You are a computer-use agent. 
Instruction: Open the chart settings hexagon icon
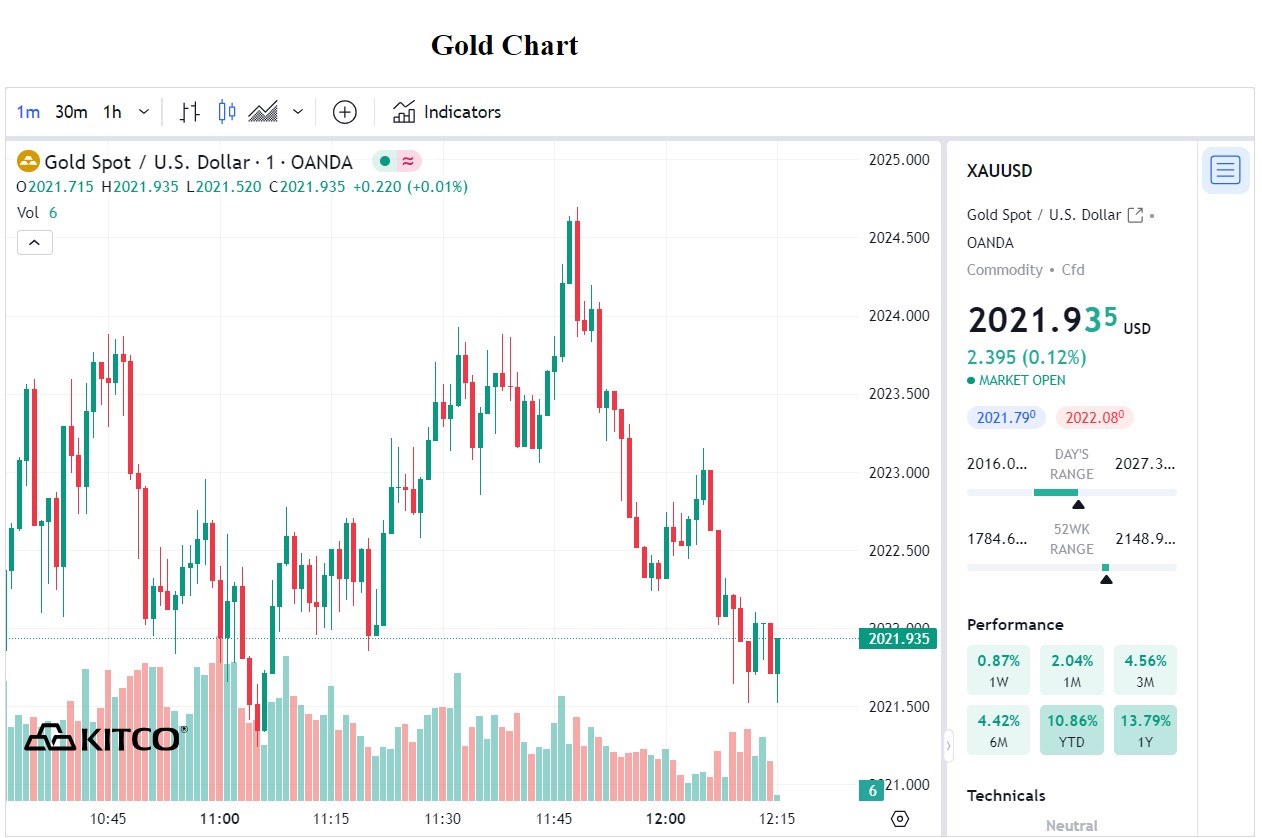point(900,819)
